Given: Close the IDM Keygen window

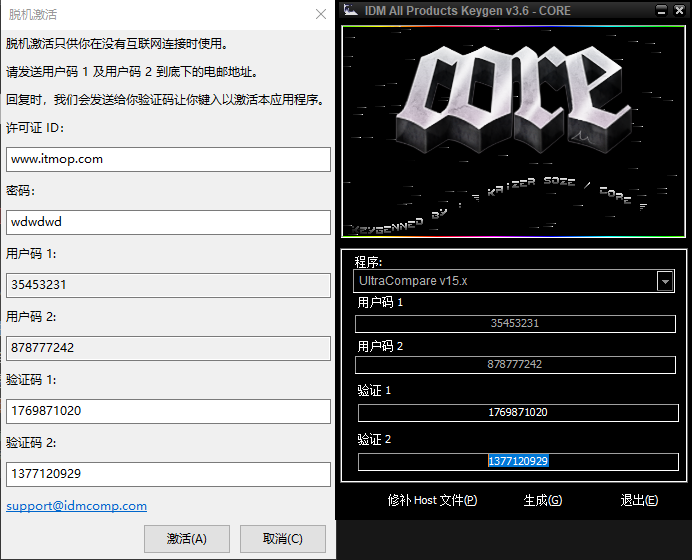Looking at the screenshot, I should 679,10.
